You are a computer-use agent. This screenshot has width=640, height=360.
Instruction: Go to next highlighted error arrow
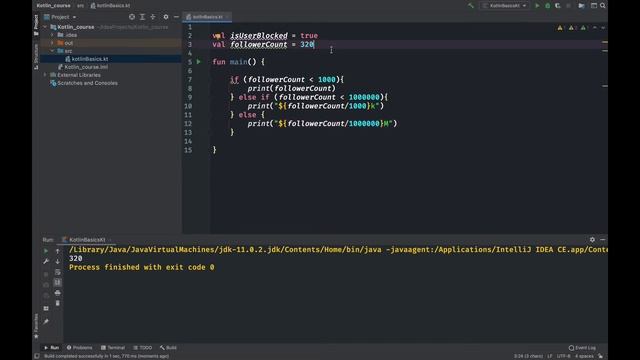click(x=603, y=28)
